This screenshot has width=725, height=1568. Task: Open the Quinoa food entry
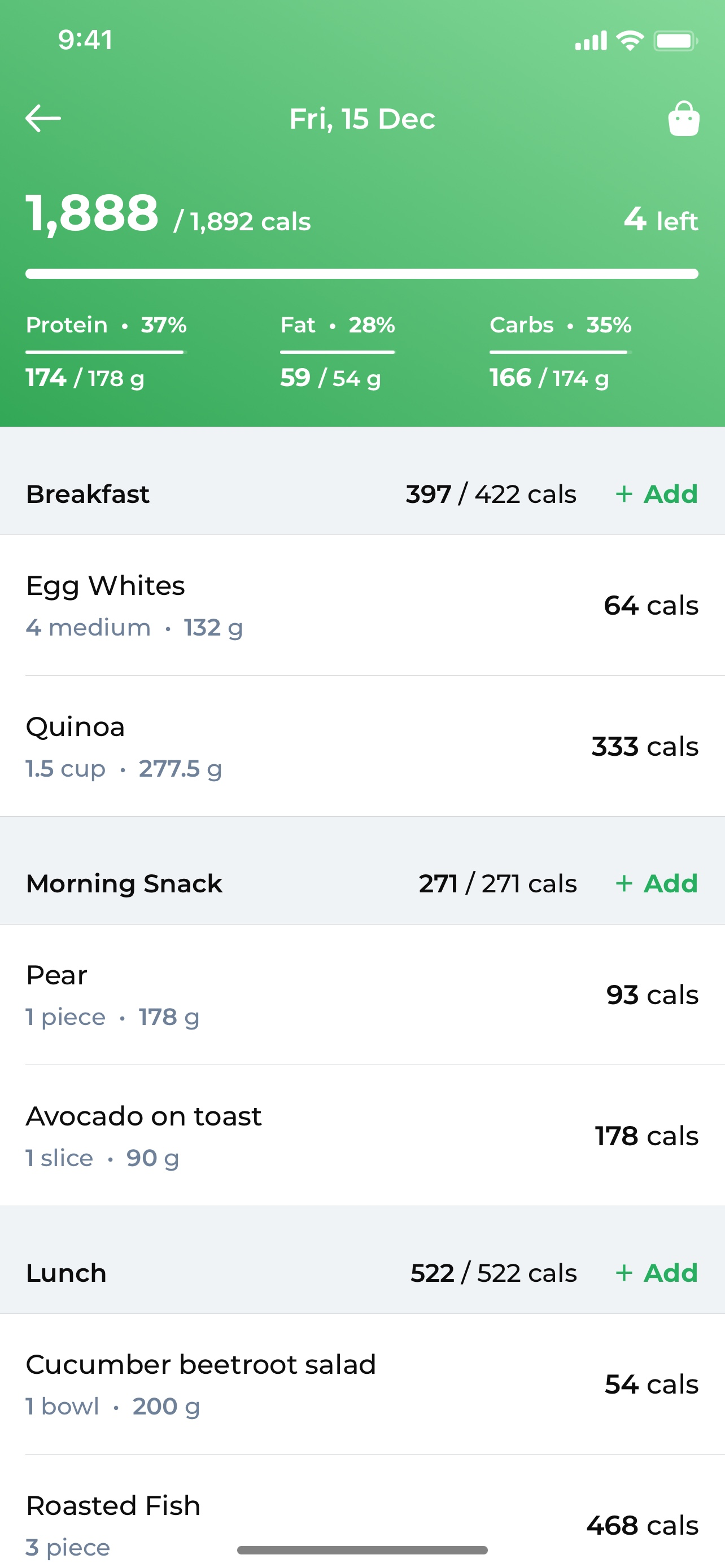[x=362, y=746]
